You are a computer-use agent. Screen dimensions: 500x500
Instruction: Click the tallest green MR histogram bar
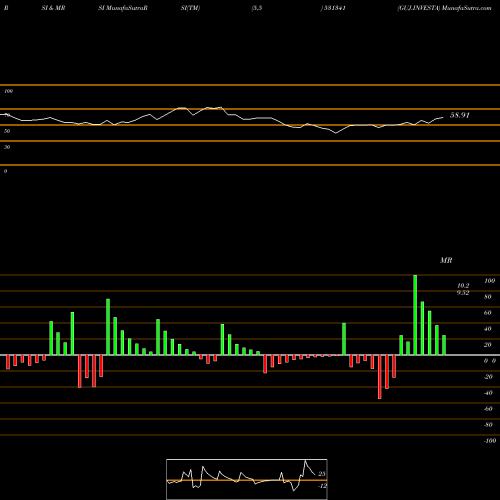click(x=415, y=315)
